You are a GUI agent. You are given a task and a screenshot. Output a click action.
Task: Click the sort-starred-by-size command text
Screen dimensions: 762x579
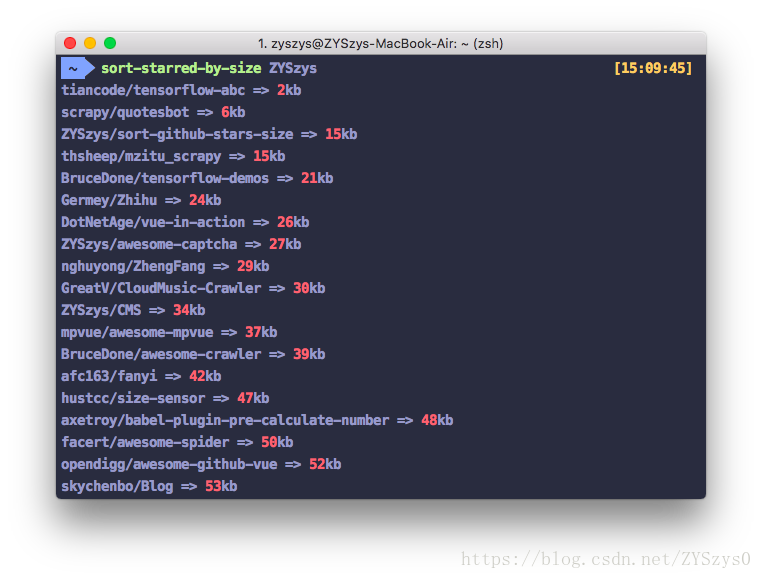(181, 69)
